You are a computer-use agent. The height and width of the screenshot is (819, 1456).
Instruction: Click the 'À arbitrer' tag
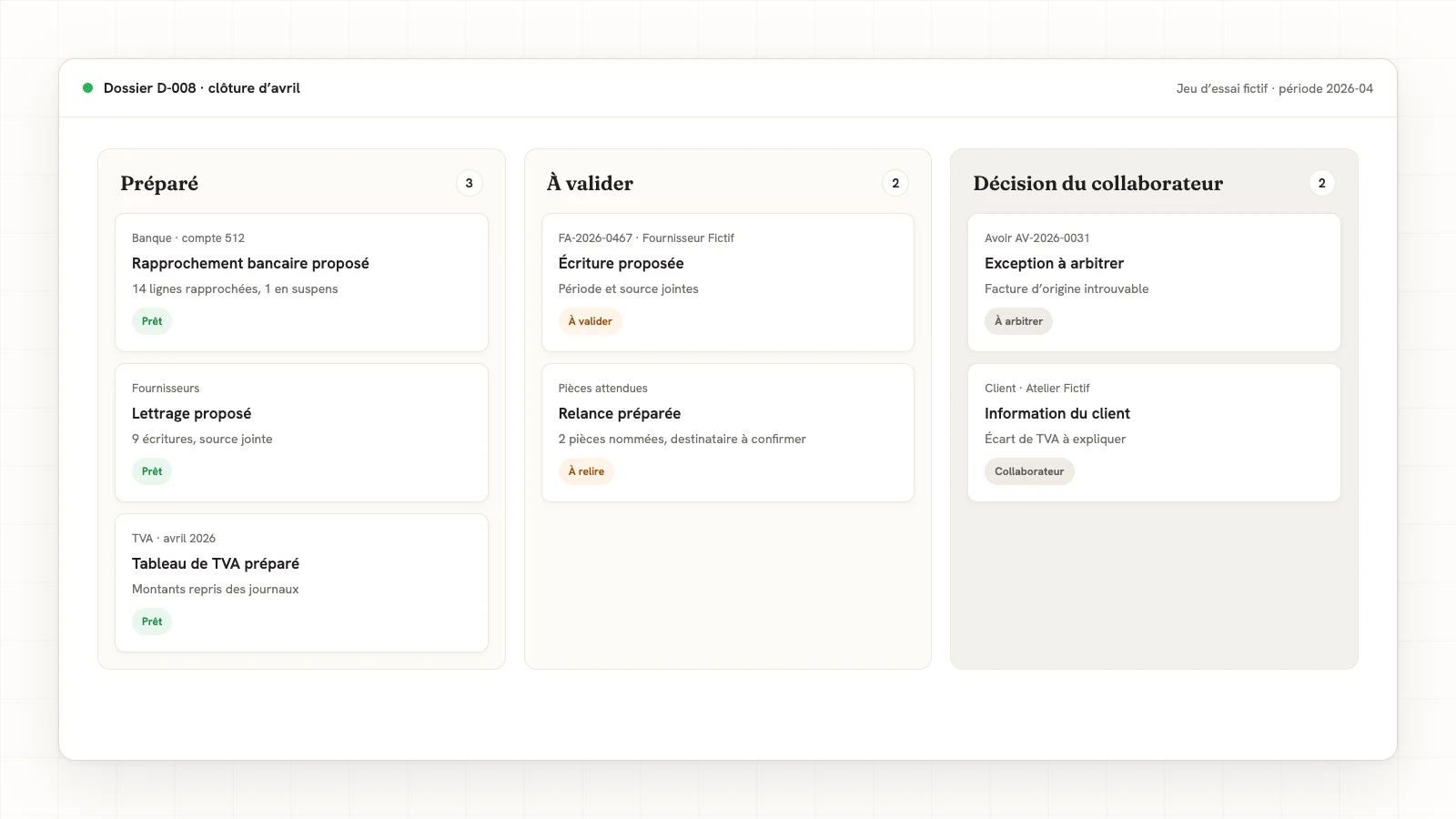tap(1018, 321)
